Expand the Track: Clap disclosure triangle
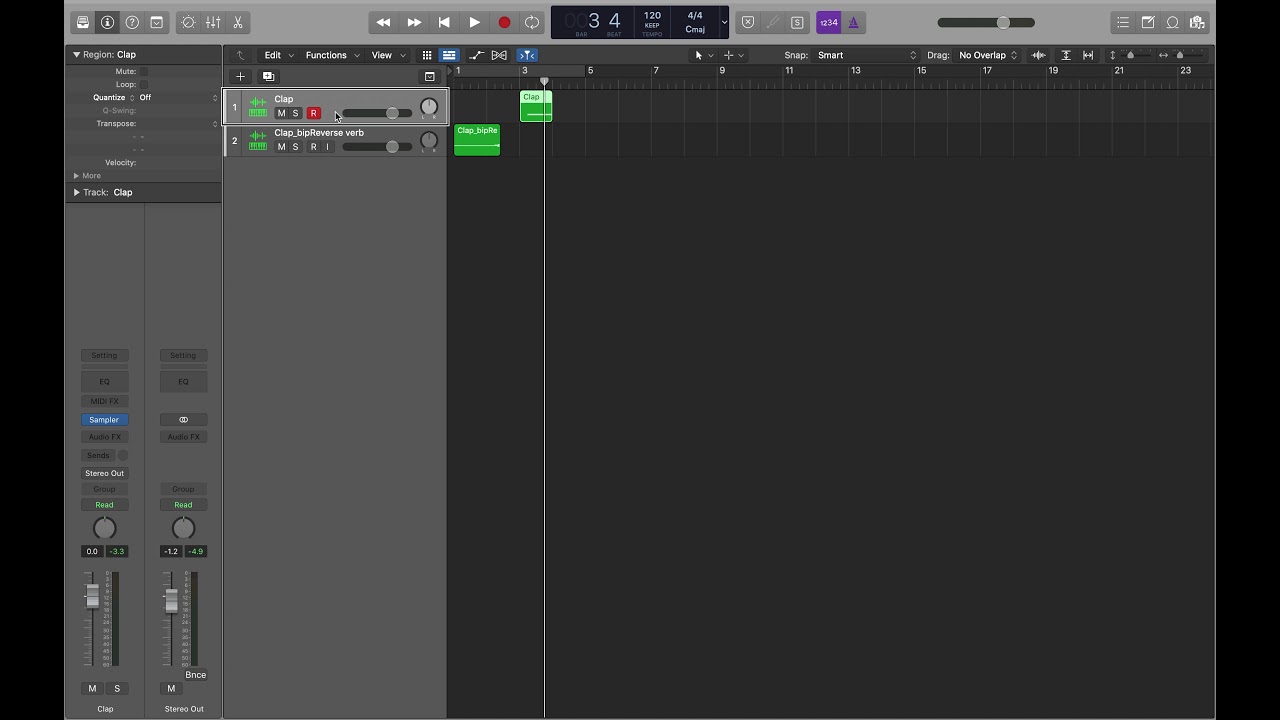Viewport: 1280px width, 720px height. point(76,192)
